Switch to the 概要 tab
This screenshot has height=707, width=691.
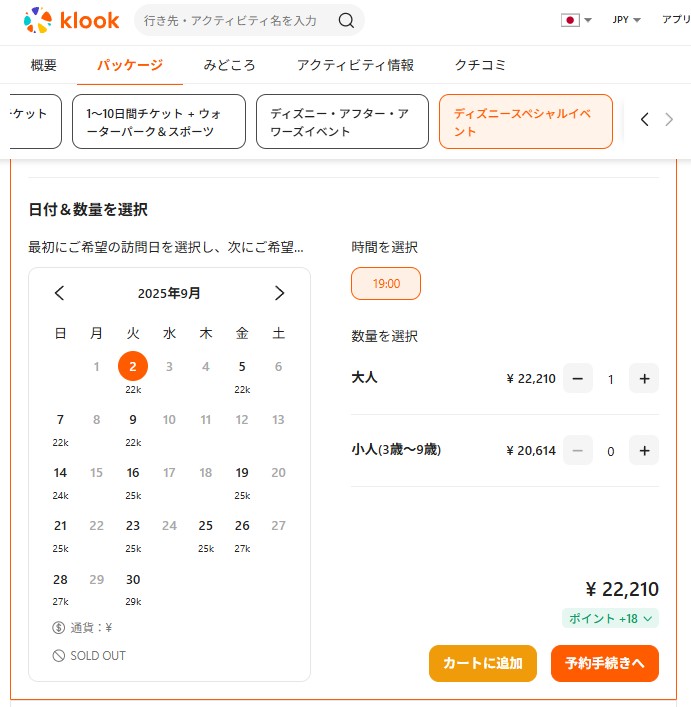[43, 65]
